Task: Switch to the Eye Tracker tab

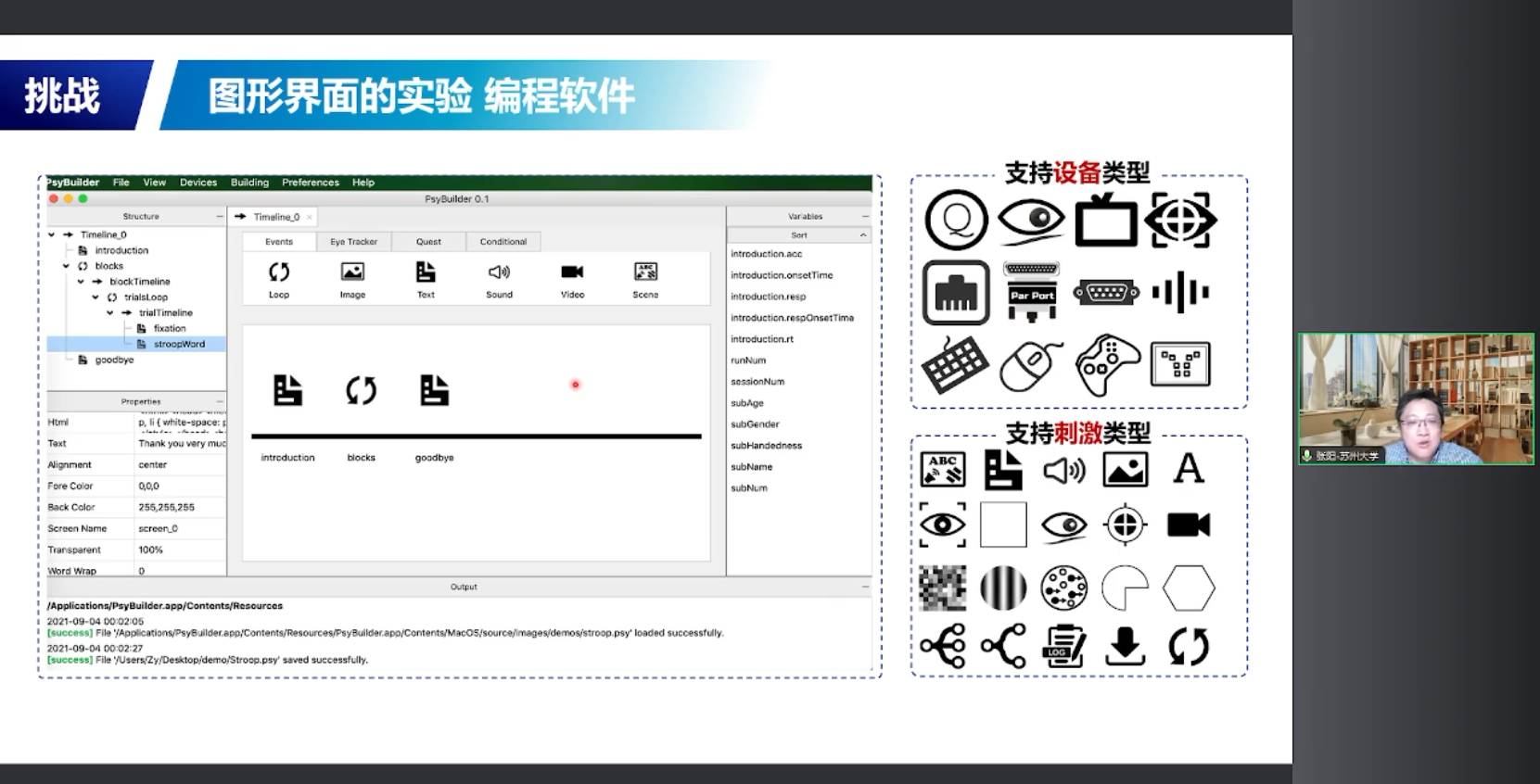Action: click(x=353, y=242)
